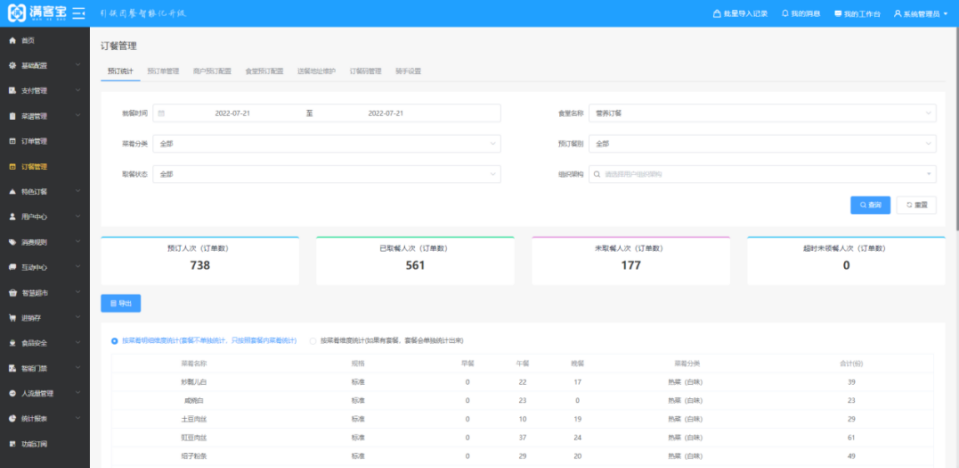The width and height of the screenshot is (959, 468).
Task: Click the 我的工作台 monitor icon
Action: pyautogui.click(x=837, y=14)
